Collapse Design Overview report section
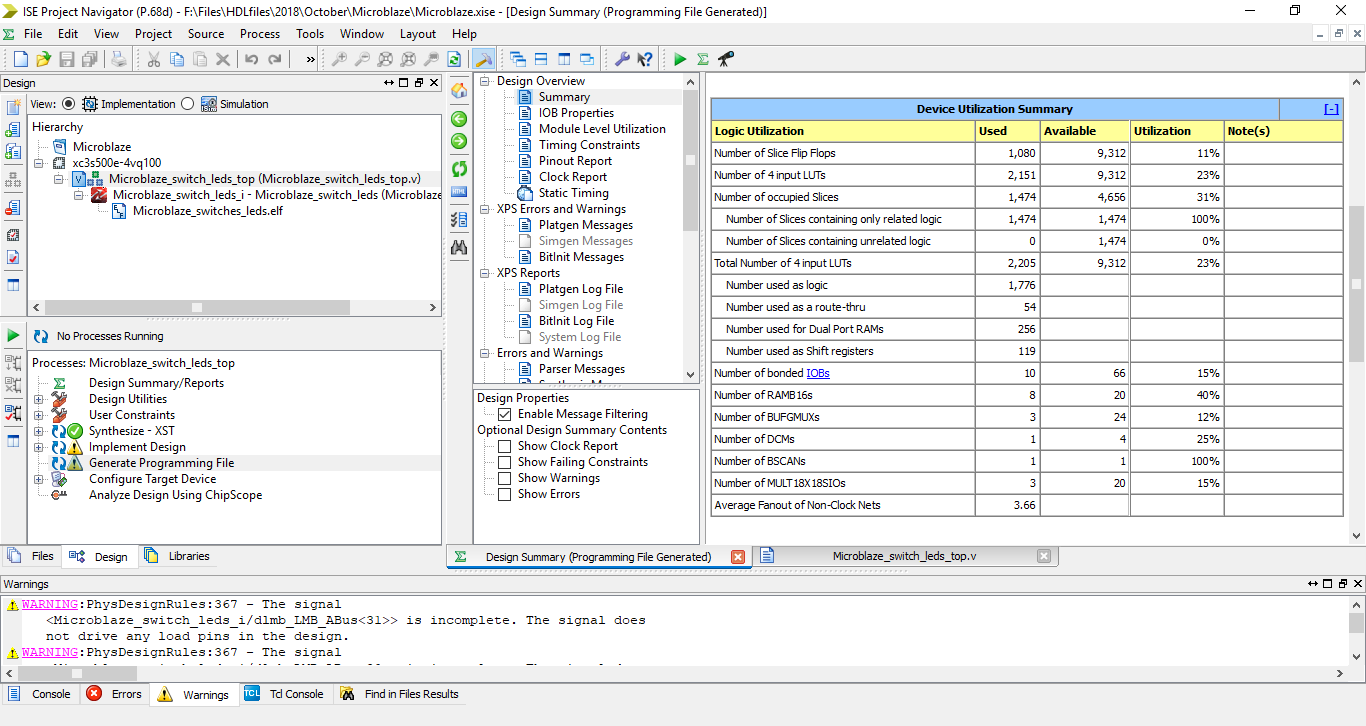 (486, 81)
